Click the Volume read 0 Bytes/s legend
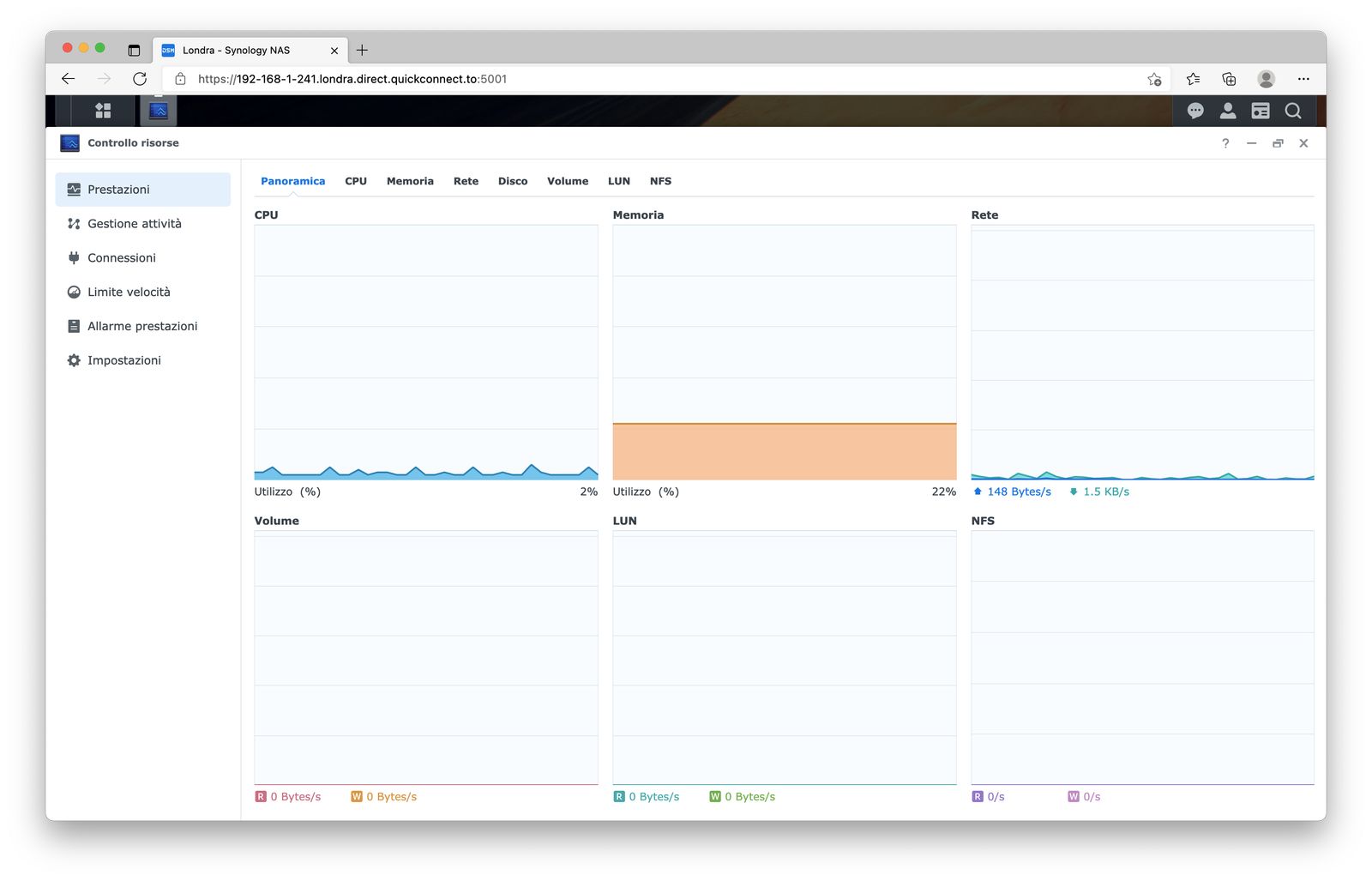Screen dimensions: 1372x881 click(288, 797)
